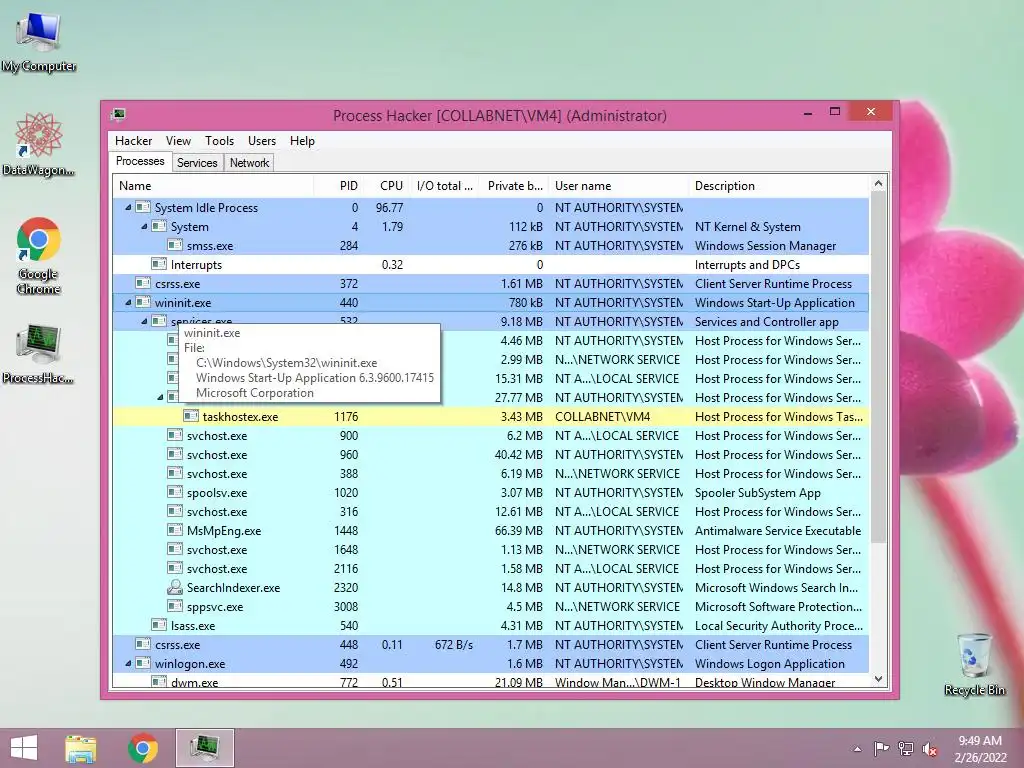The image size is (1024, 768).
Task: Switch to the Network tab
Action: (x=249, y=163)
